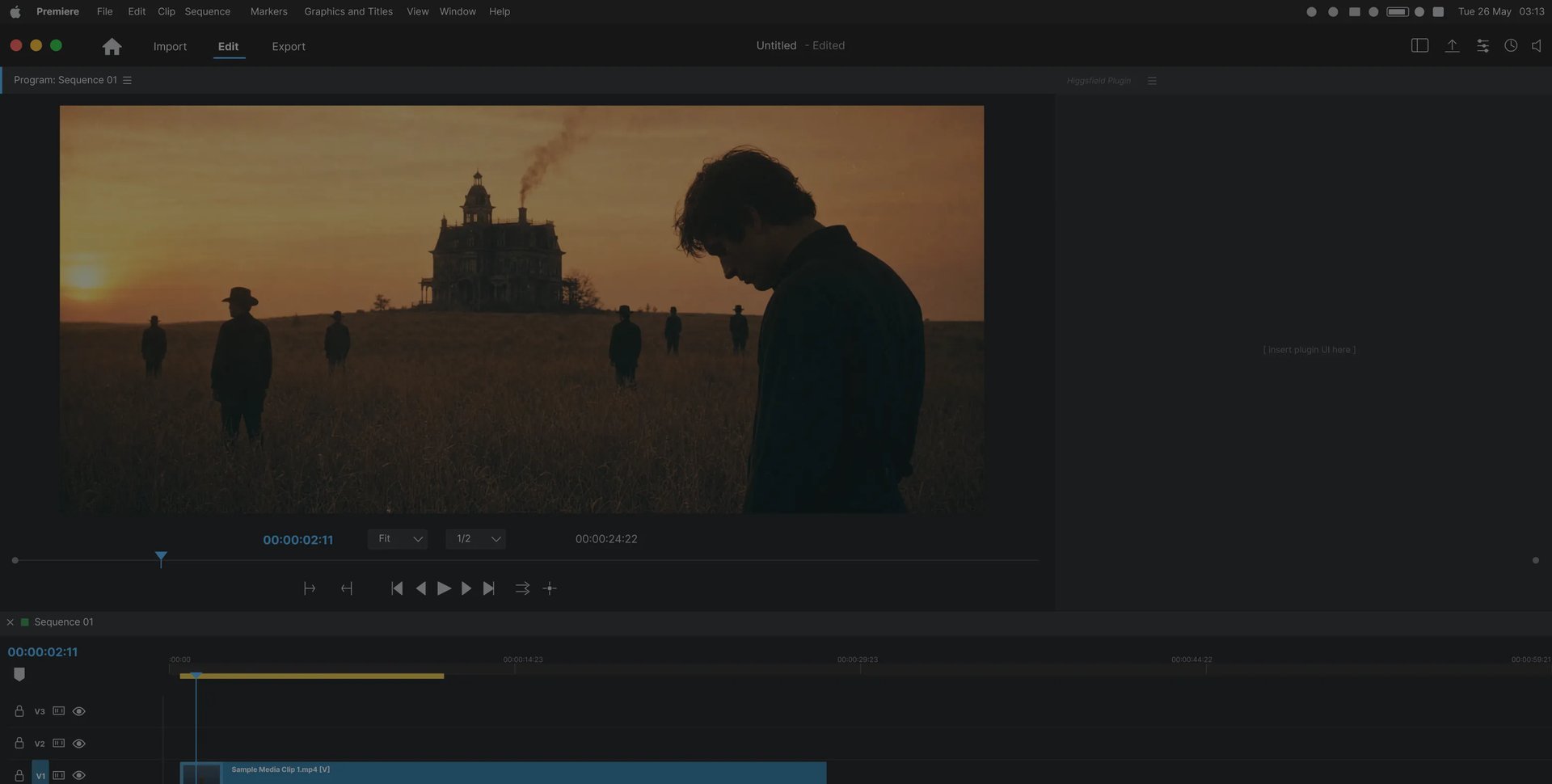
Task: Hide track V3 output with eye icon
Action: pos(78,711)
